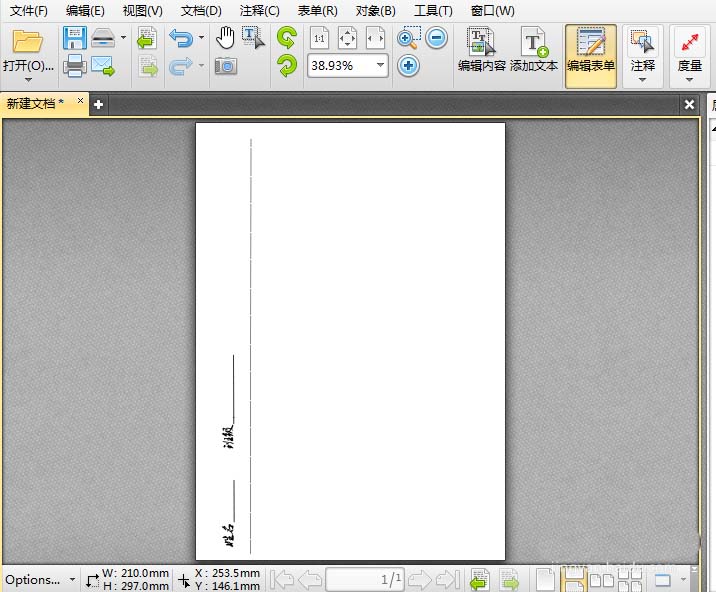Image resolution: width=716 pixels, height=592 pixels.
Task: Click the 编辑内容 edit content button
Action: [481, 52]
